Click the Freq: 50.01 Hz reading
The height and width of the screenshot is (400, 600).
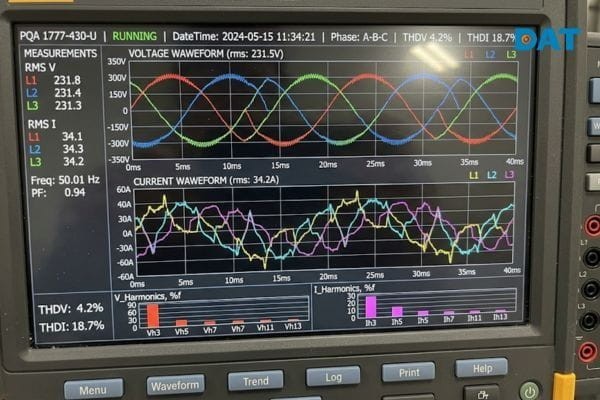point(65,180)
